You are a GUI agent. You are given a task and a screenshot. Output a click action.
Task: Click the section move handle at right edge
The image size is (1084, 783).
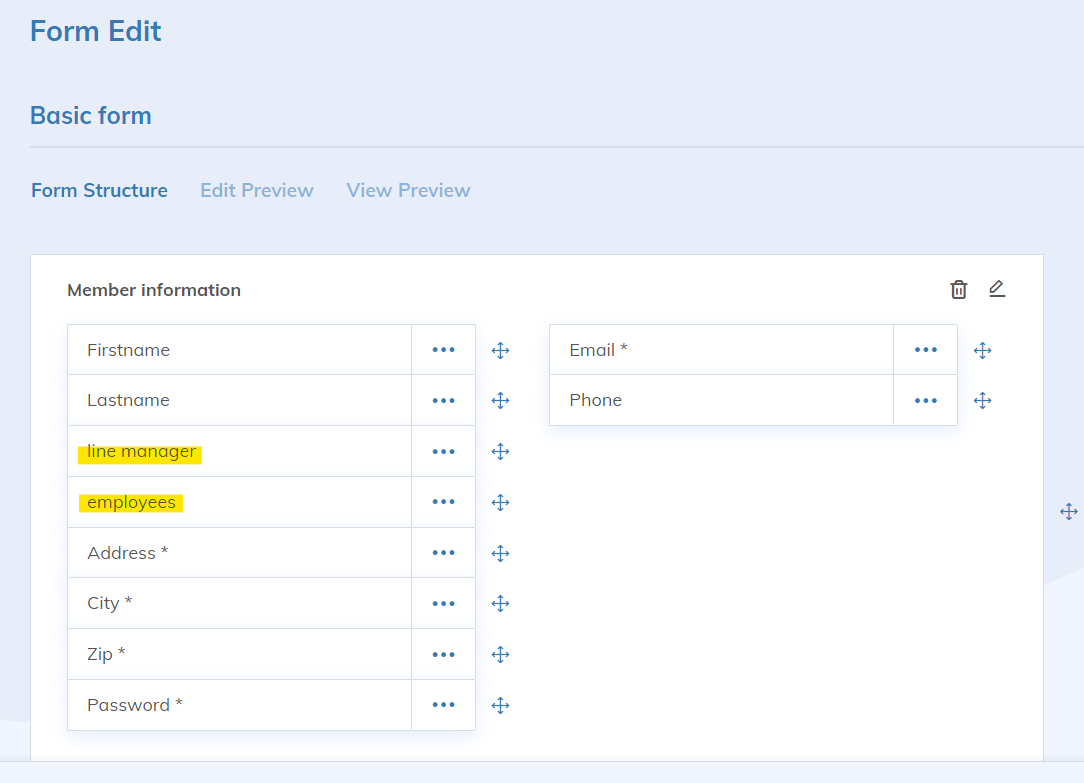coord(1068,512)
